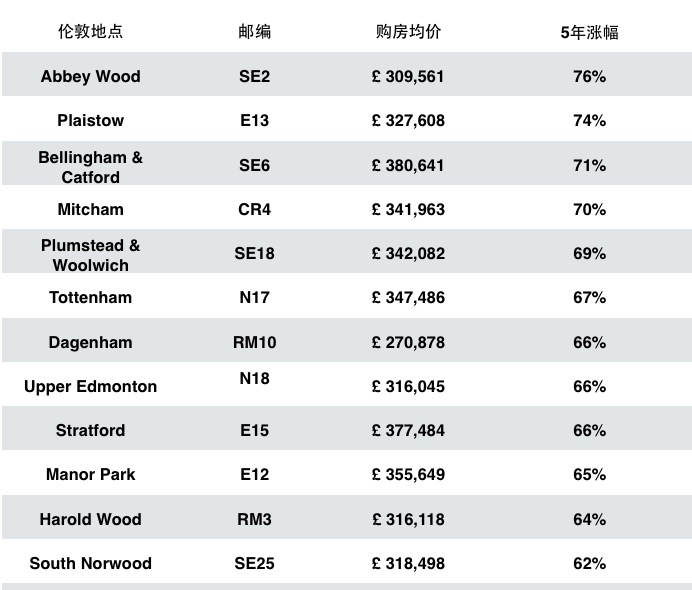The image size is (692, 590).
Task: Click the Bellingham & Catford cell
Action: 90,167
